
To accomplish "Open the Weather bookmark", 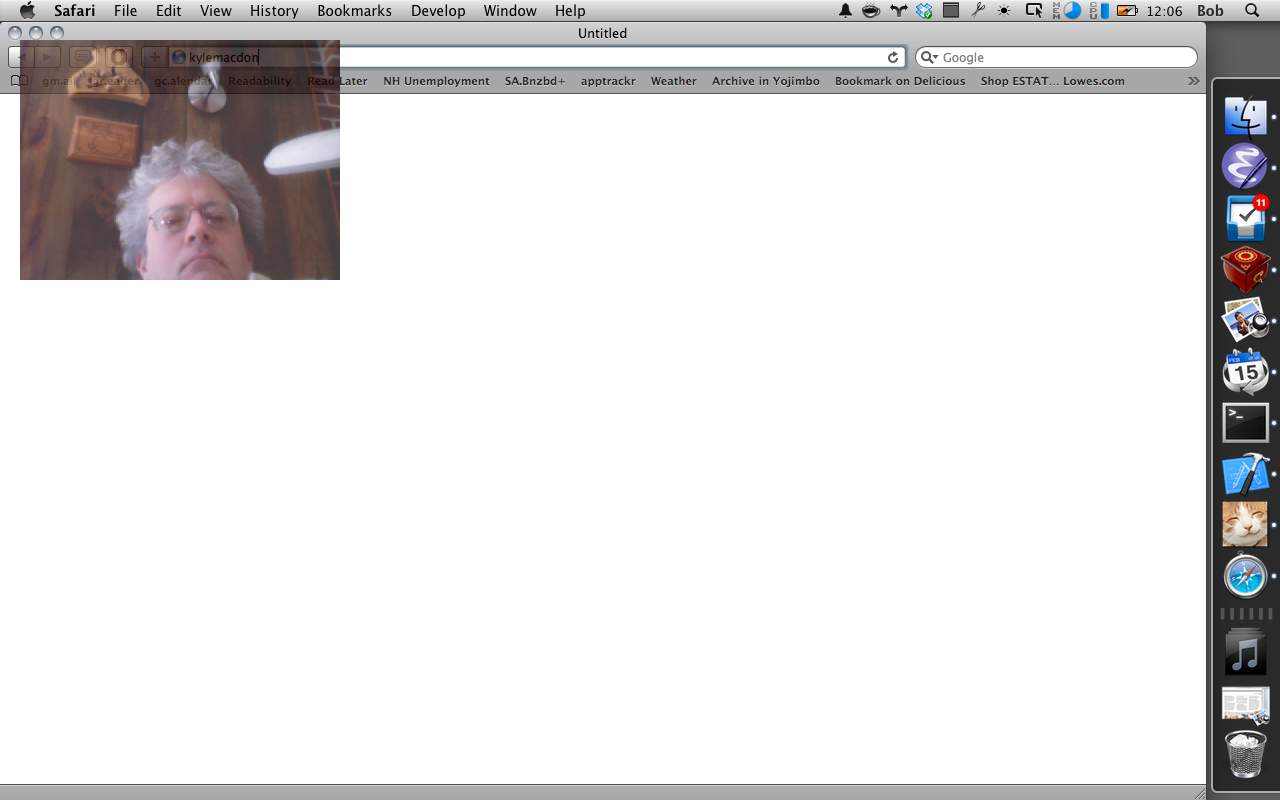I will [673, 81].
